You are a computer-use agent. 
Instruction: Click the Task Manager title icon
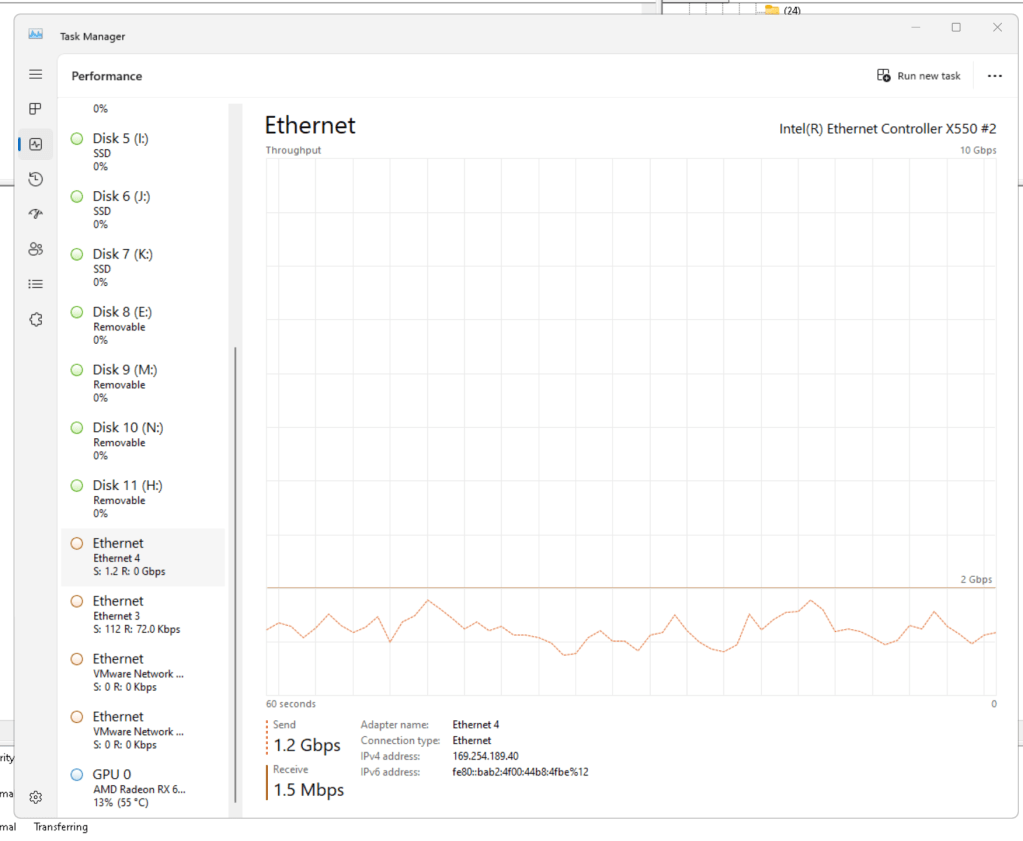coord(35,34)
